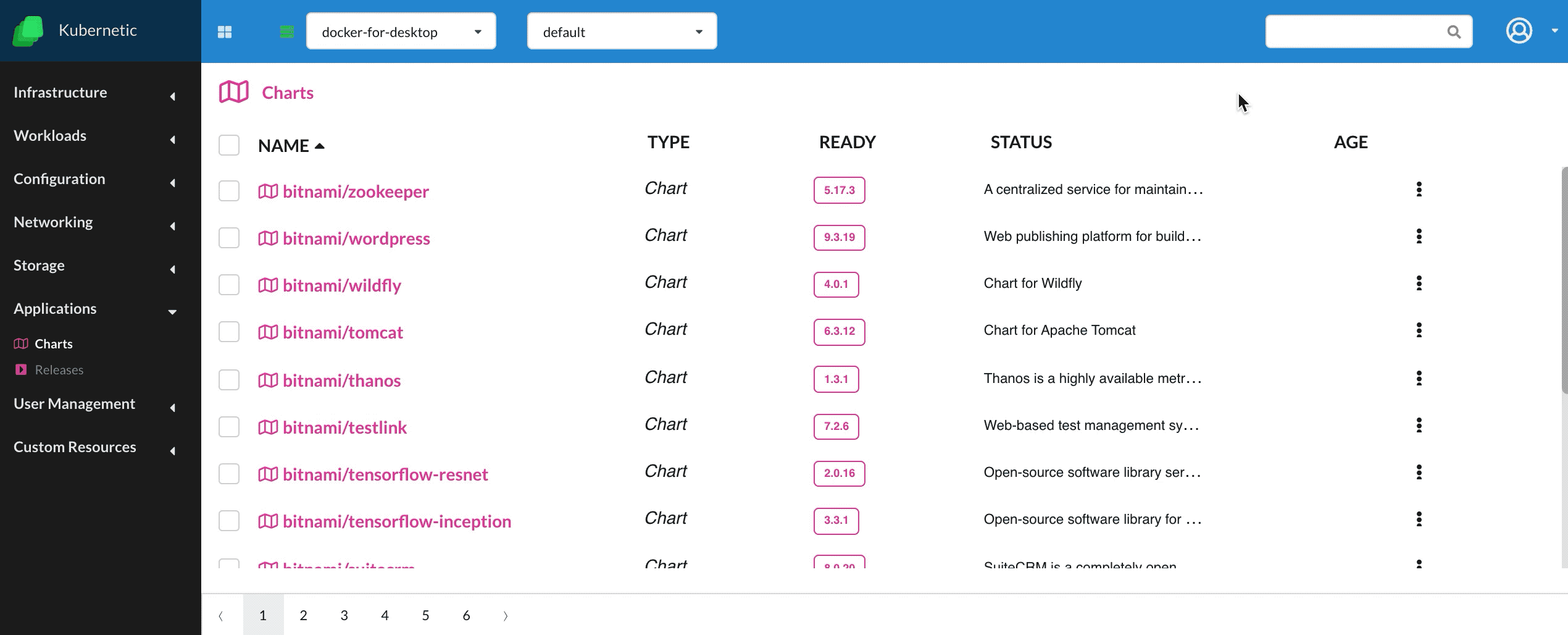Viewport: 1568px width, 635px height.
Task: Expand the Configuration sidebar section
Action: click(x=95, y=179)
